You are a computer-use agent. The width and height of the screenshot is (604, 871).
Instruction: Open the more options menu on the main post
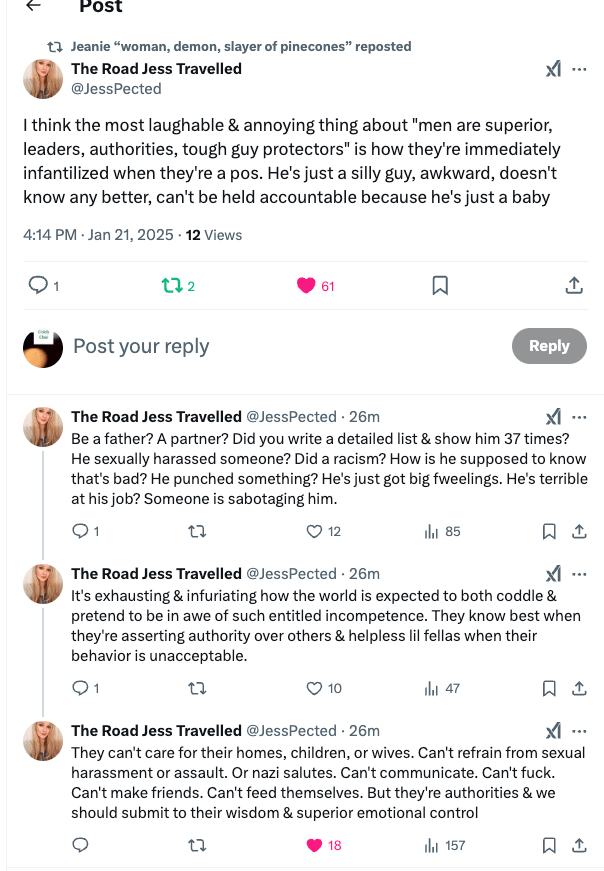580,69
